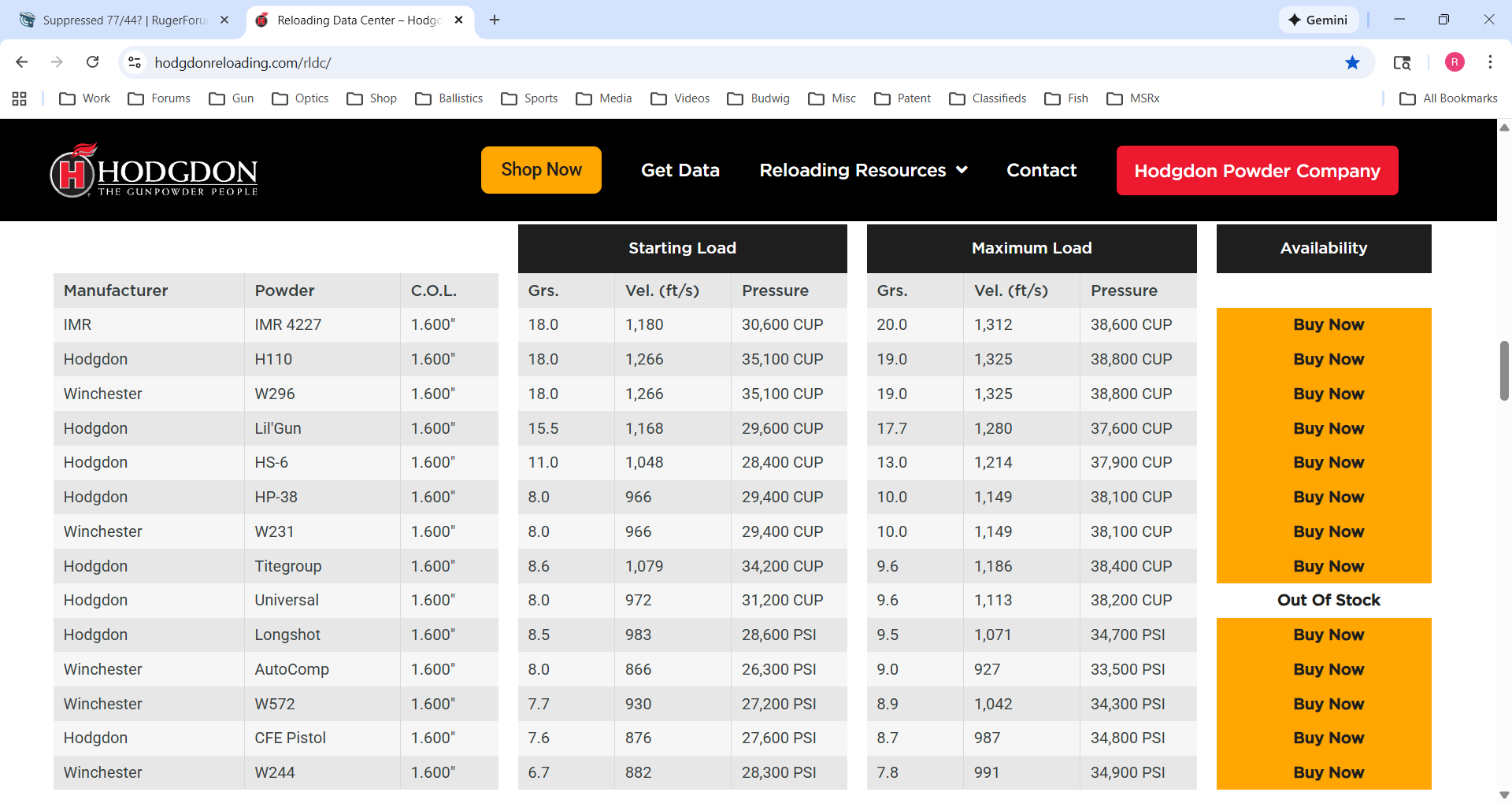Open the MSRx bookmarks folder
Screen dimensions: 1512x803
tap(1133, 98)
